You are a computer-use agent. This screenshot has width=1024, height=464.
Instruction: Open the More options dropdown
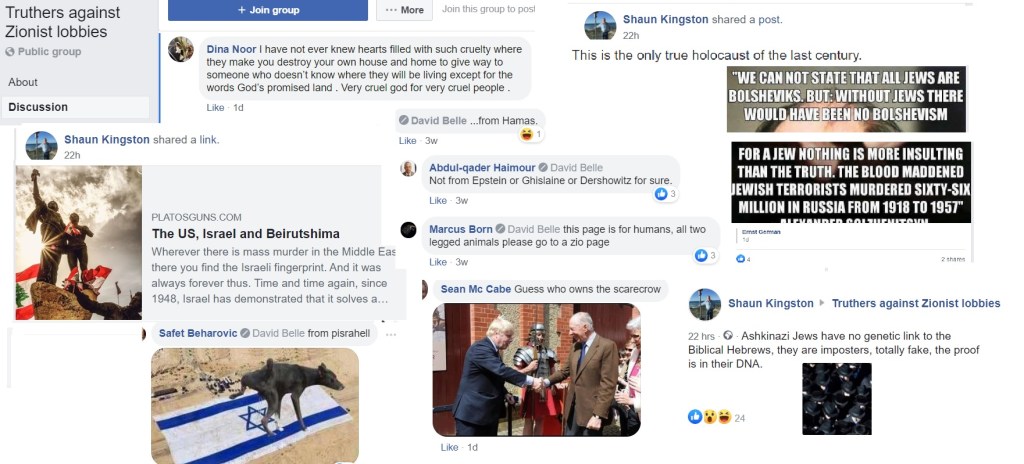coord(404,10)
